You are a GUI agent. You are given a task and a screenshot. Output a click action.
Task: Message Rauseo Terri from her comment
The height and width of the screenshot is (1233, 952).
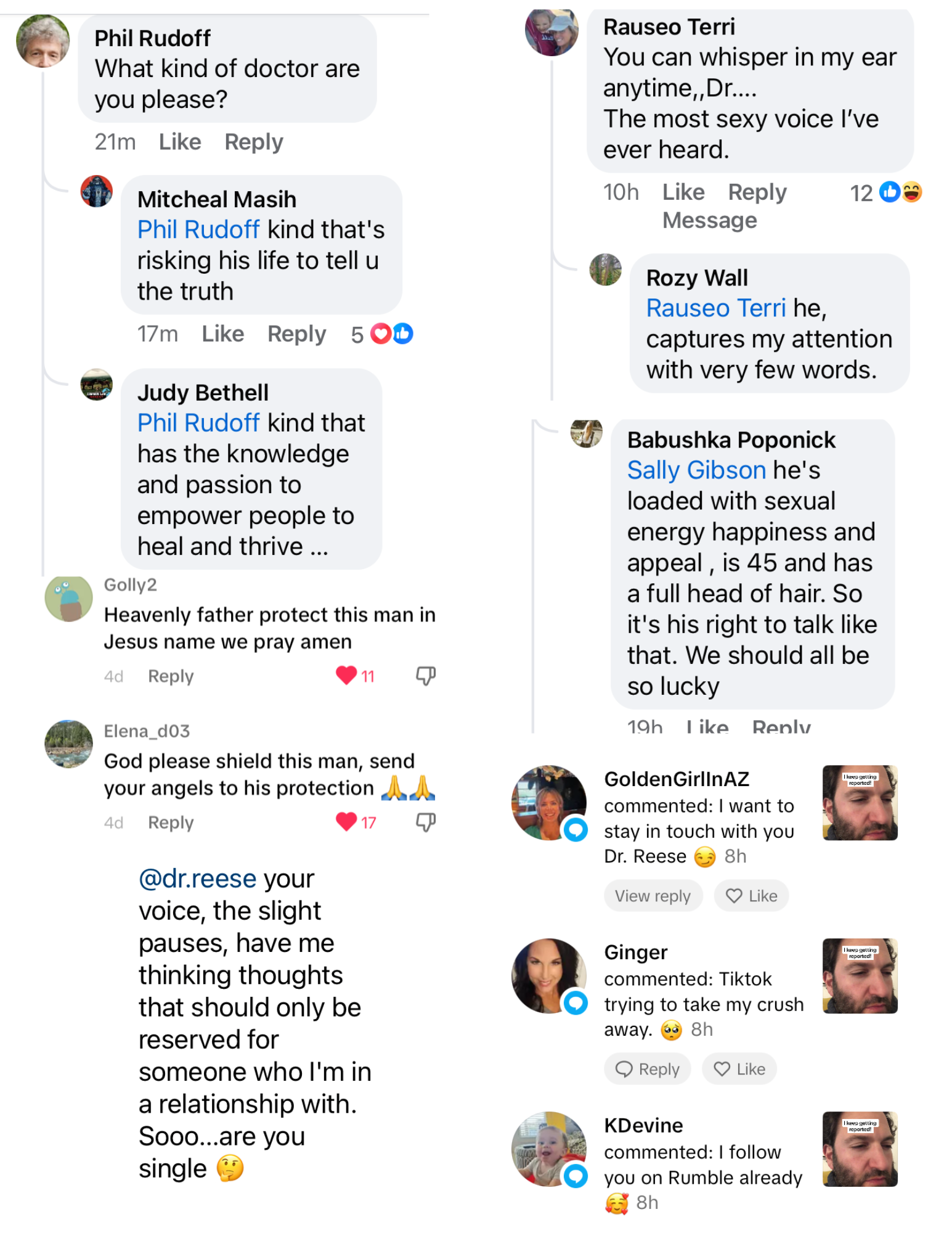pyautogui.click(x=709, y=220)
